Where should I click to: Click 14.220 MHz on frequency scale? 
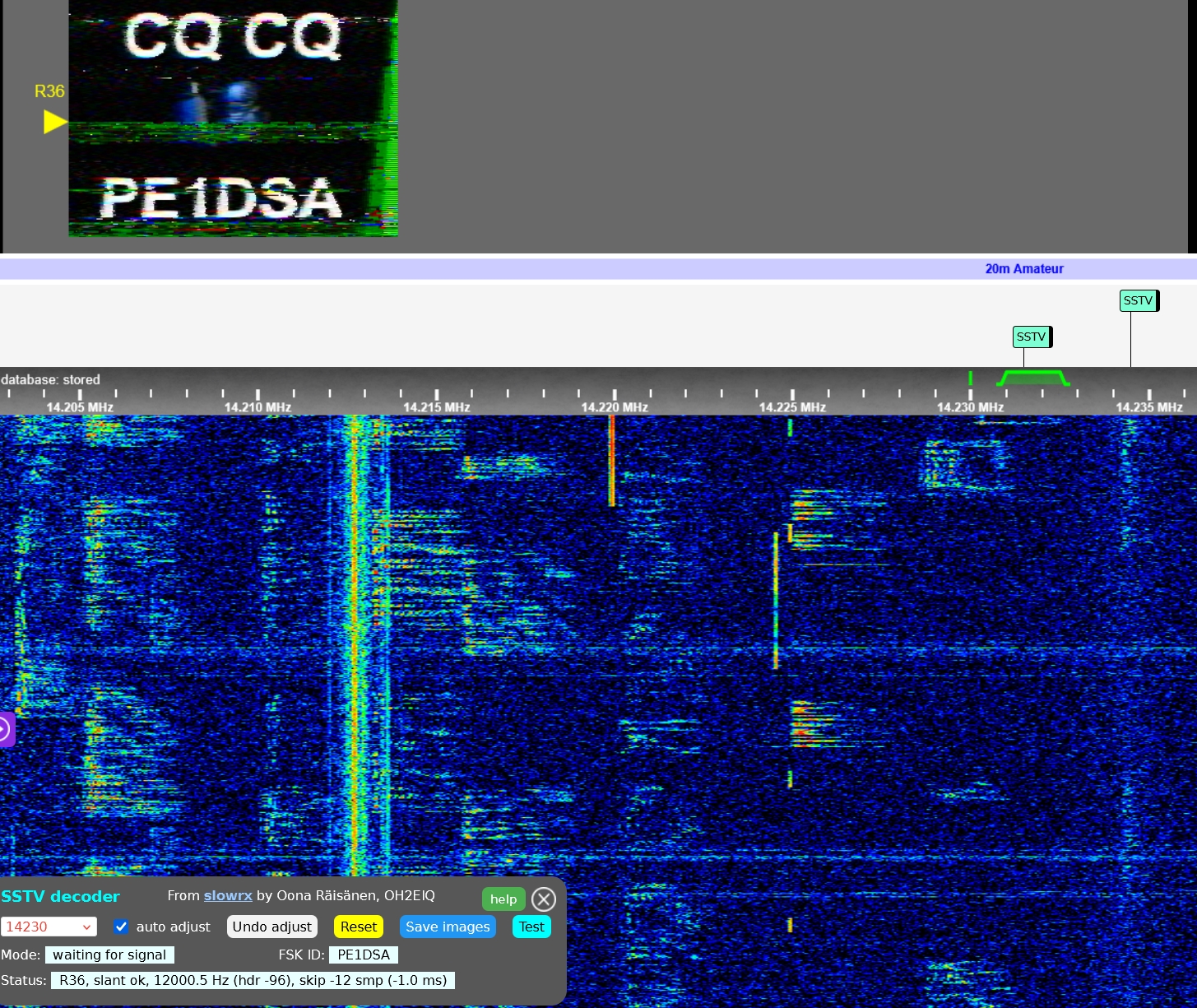click(x=614, y=406)
